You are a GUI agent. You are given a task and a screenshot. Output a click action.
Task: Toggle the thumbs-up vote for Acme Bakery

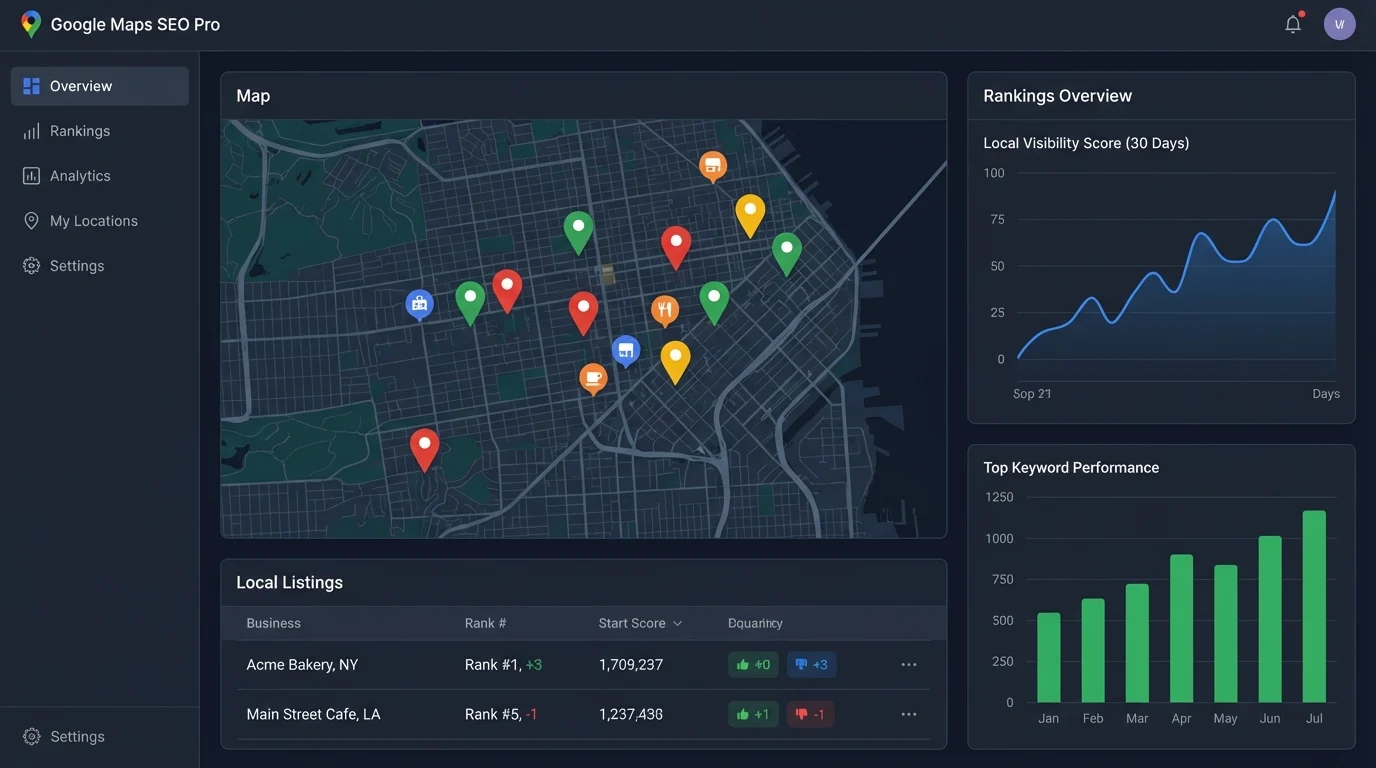click(x=752, y=663)
